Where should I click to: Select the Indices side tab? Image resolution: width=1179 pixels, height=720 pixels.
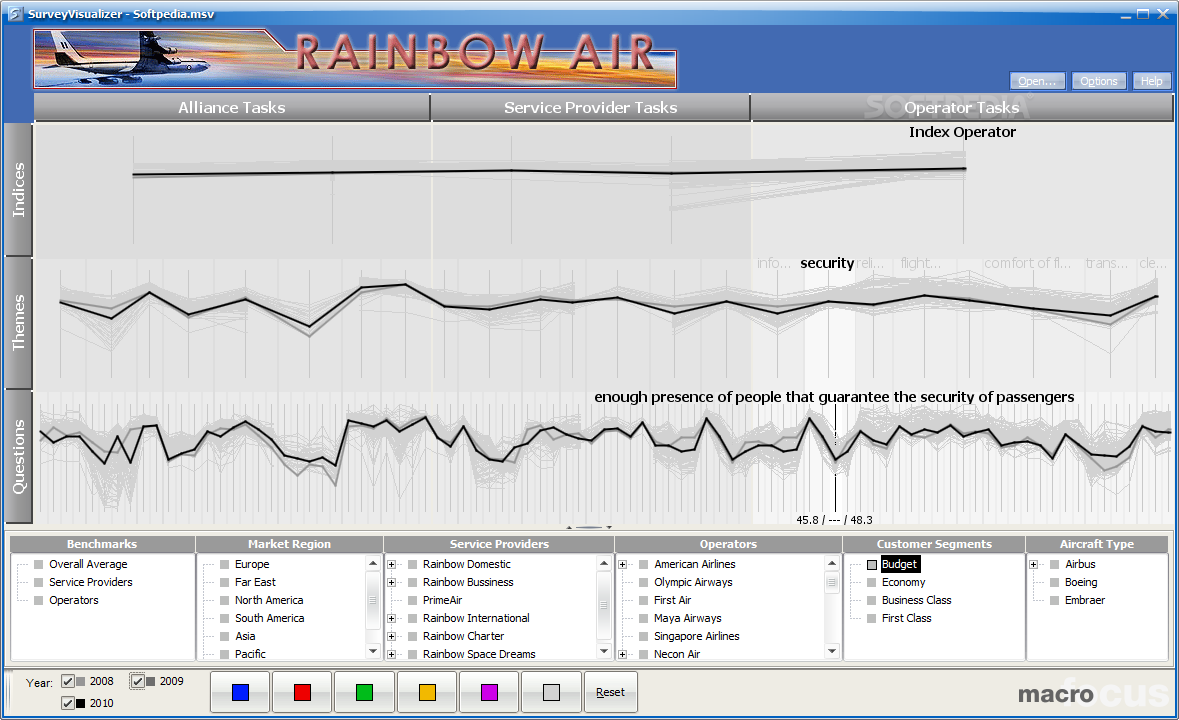click(x=19, y=189)
